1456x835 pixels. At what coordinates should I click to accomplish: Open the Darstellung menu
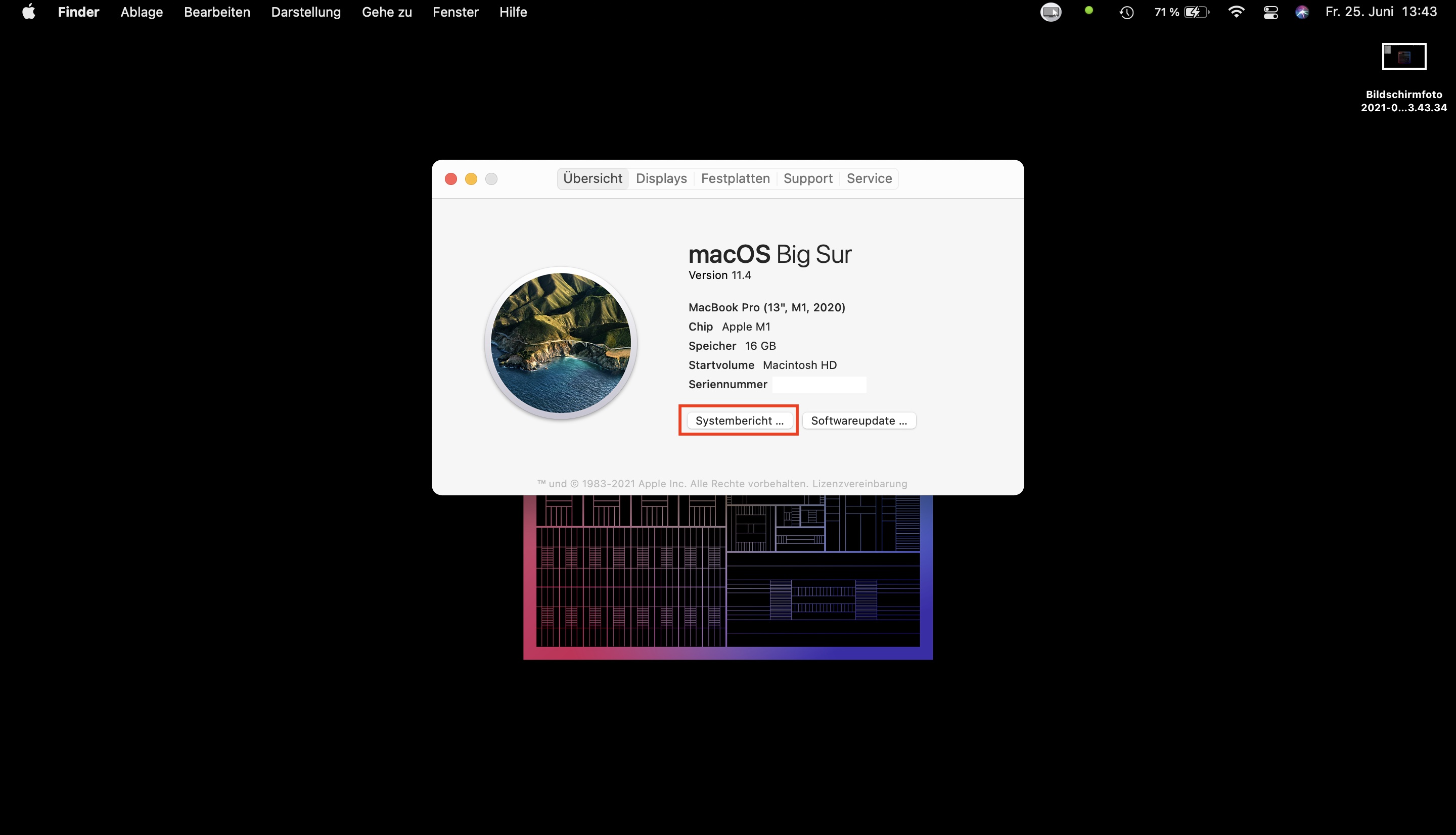pos(306,12)
